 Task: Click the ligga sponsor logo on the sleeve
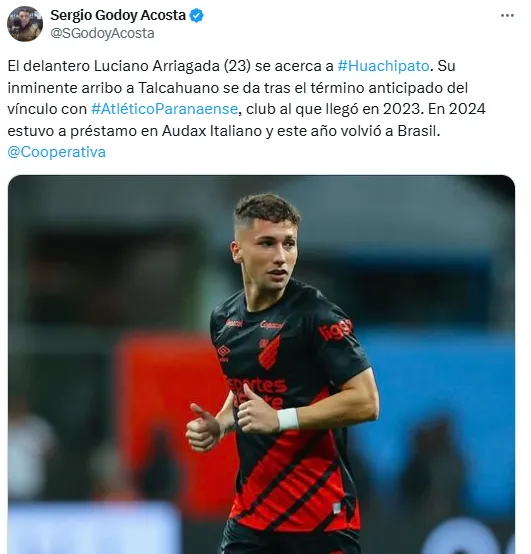[x=336, y=330]
